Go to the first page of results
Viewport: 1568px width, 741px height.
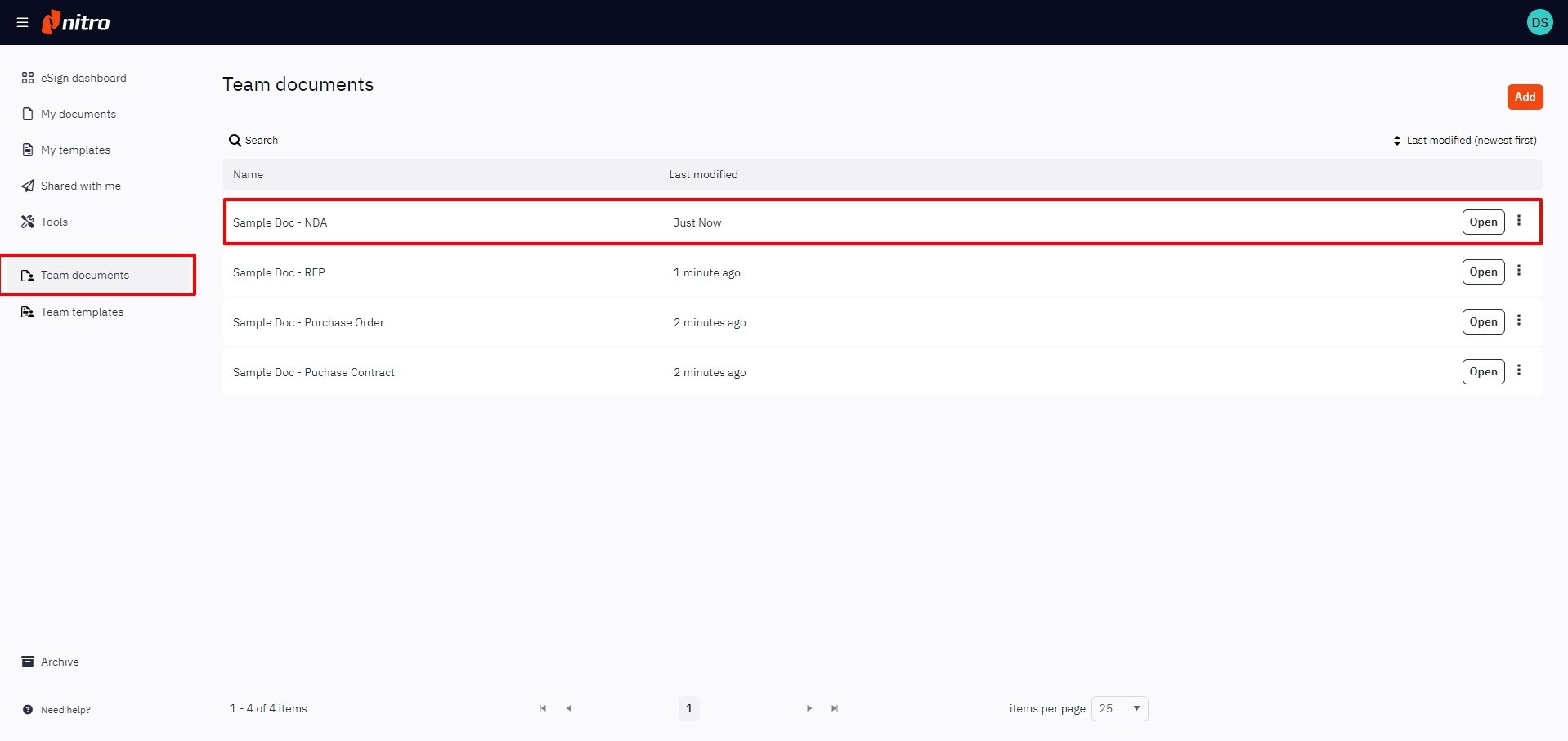543,708
